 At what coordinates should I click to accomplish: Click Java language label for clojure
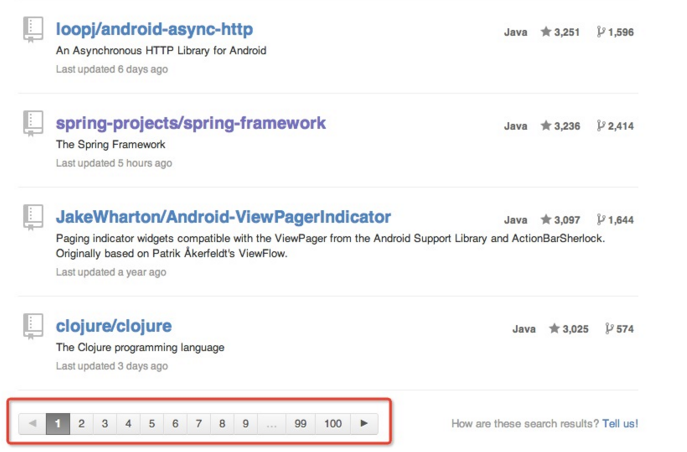[524, 329]
